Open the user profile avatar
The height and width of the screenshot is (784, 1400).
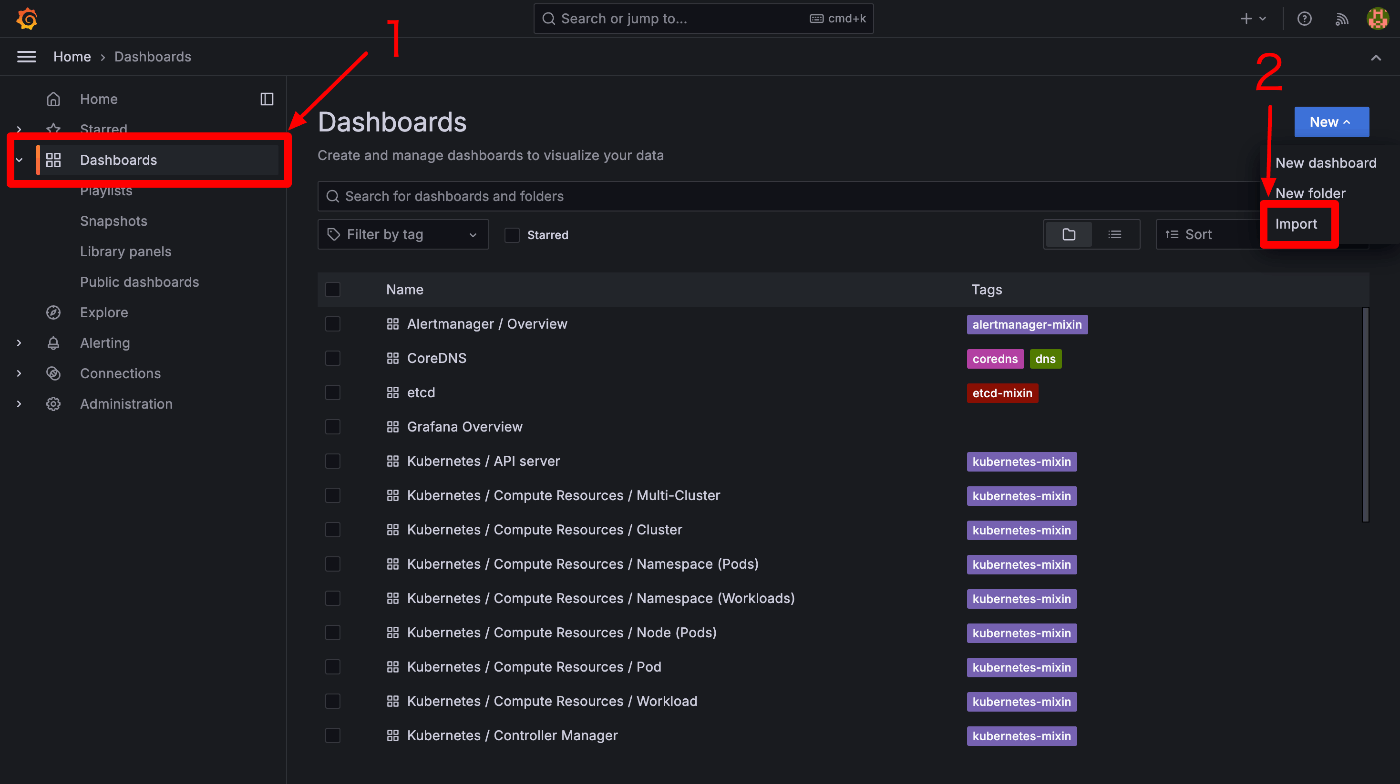(1377, 19)
